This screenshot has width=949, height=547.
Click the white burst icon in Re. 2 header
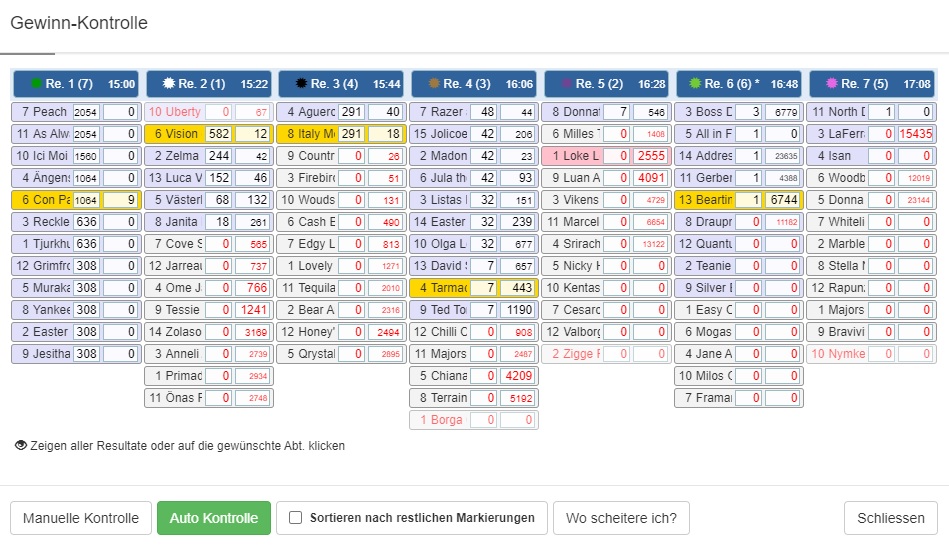[169, 84]
